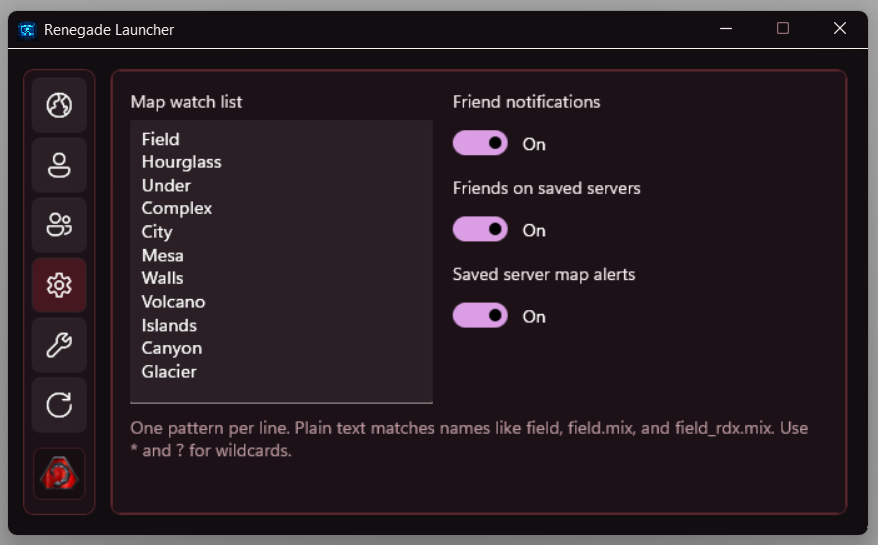Viewport: 878px width, 545px height.
Task: Open the server browser globe icon
Action: click(x=59, y=105)
